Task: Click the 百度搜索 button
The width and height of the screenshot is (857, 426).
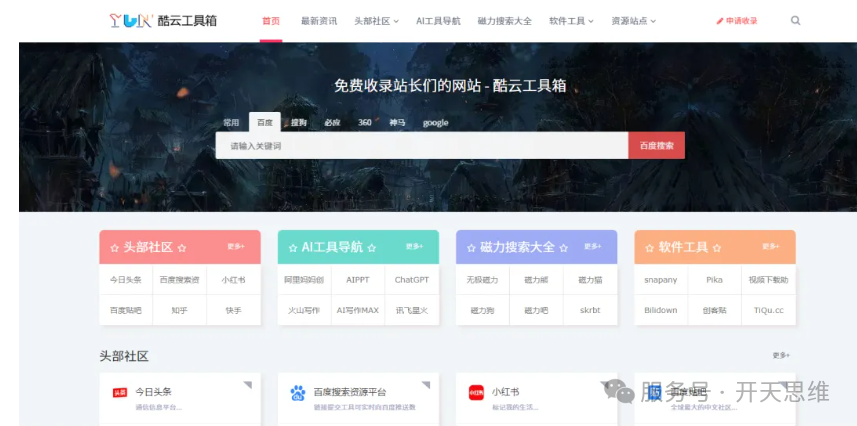Action: (x=656, y=145)
